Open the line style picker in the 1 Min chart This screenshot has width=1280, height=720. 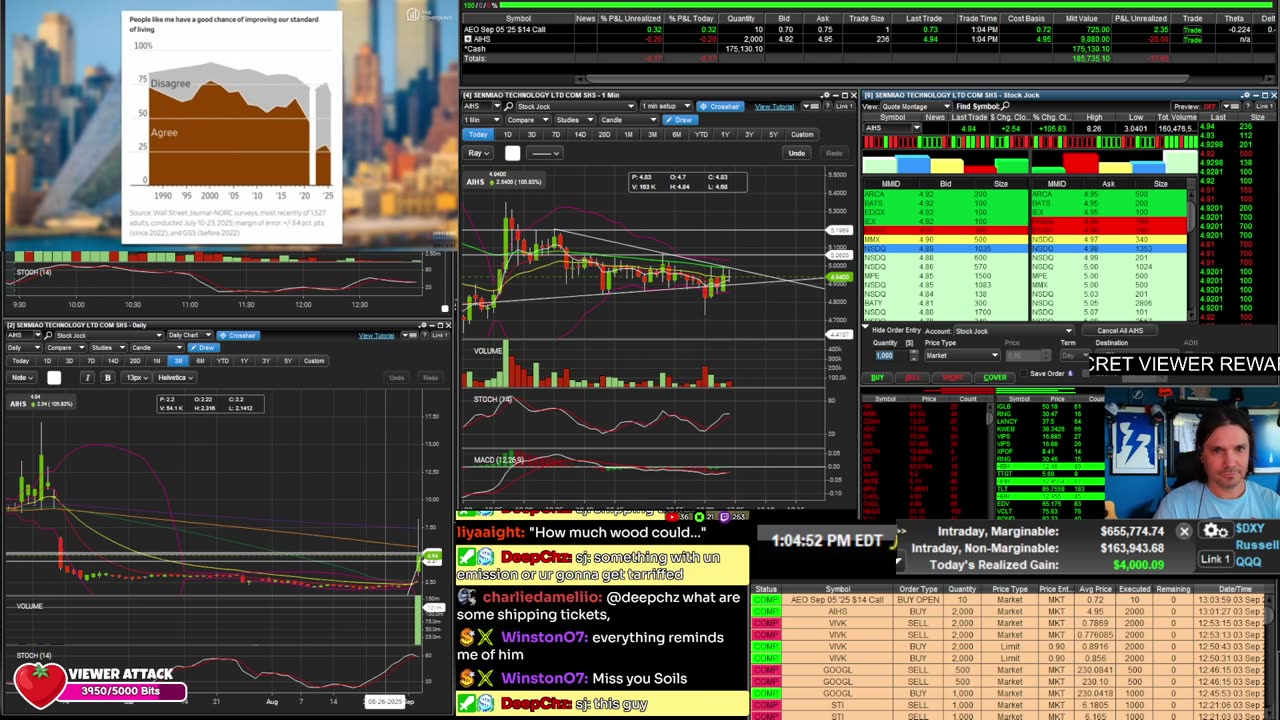(545, 153)
